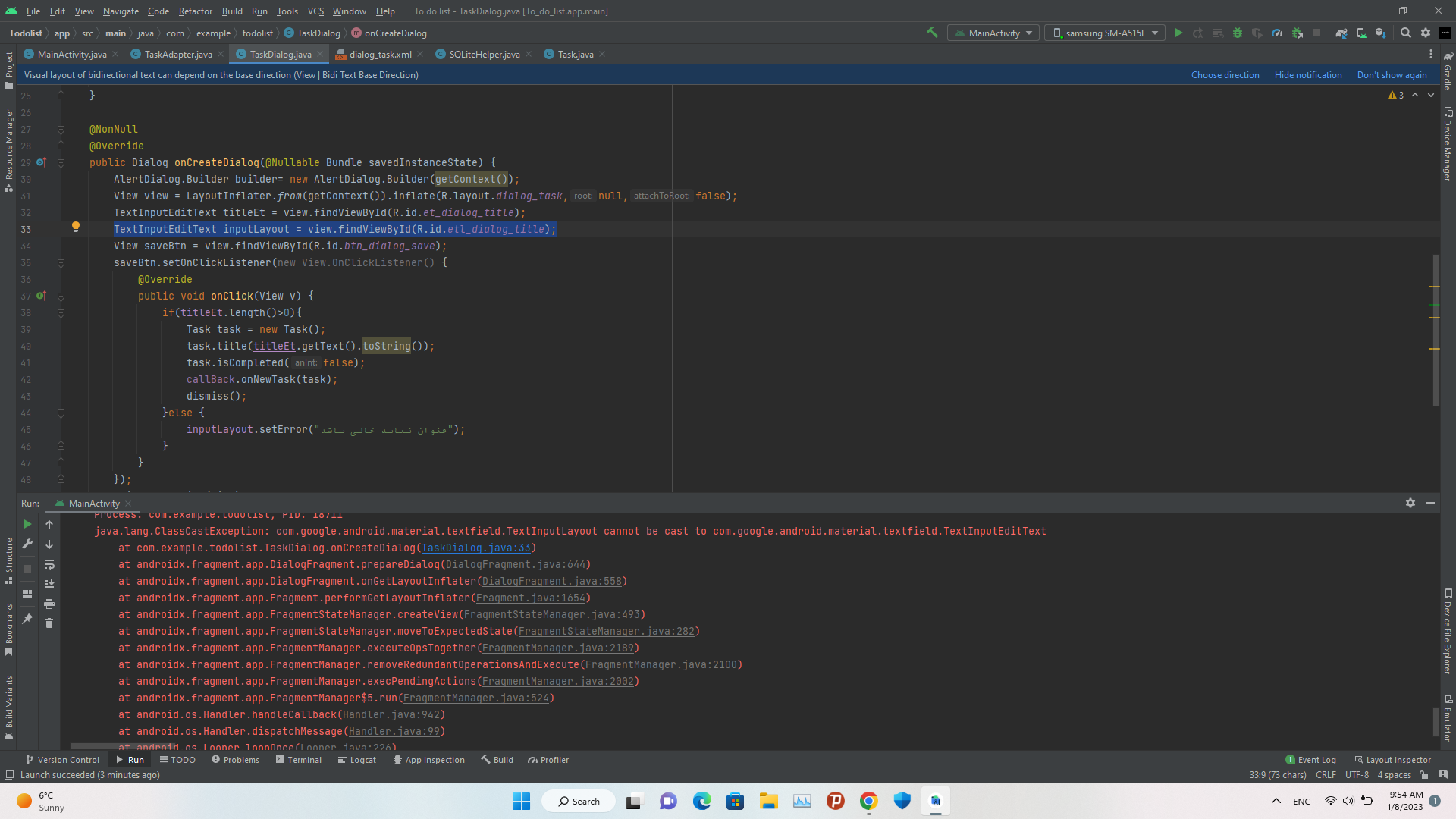Toggle the Bookmarks tool window
Viewport: 1456px width, 819px height.
pos(9,629)
